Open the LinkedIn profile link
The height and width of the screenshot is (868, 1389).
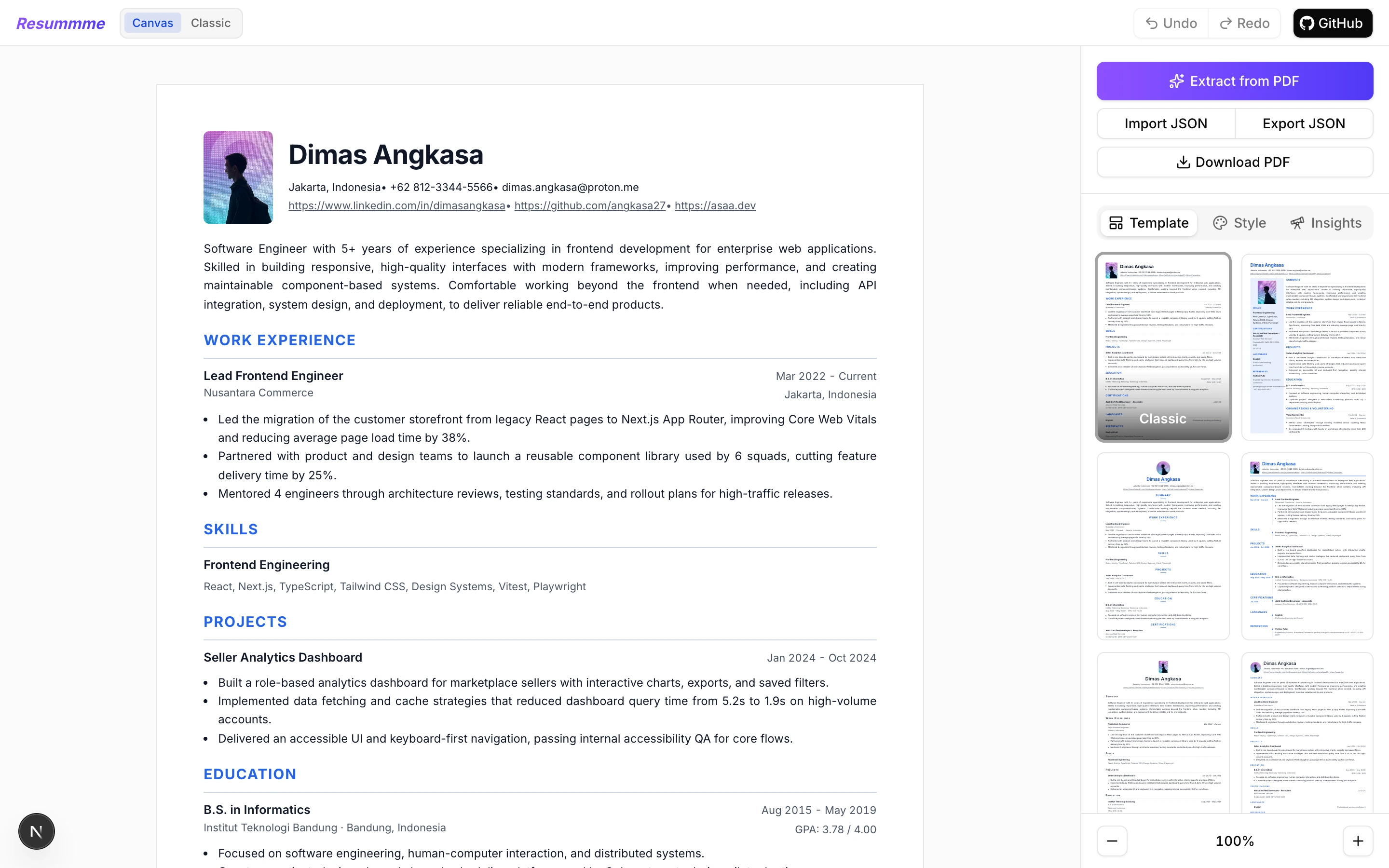coord(396,205)
